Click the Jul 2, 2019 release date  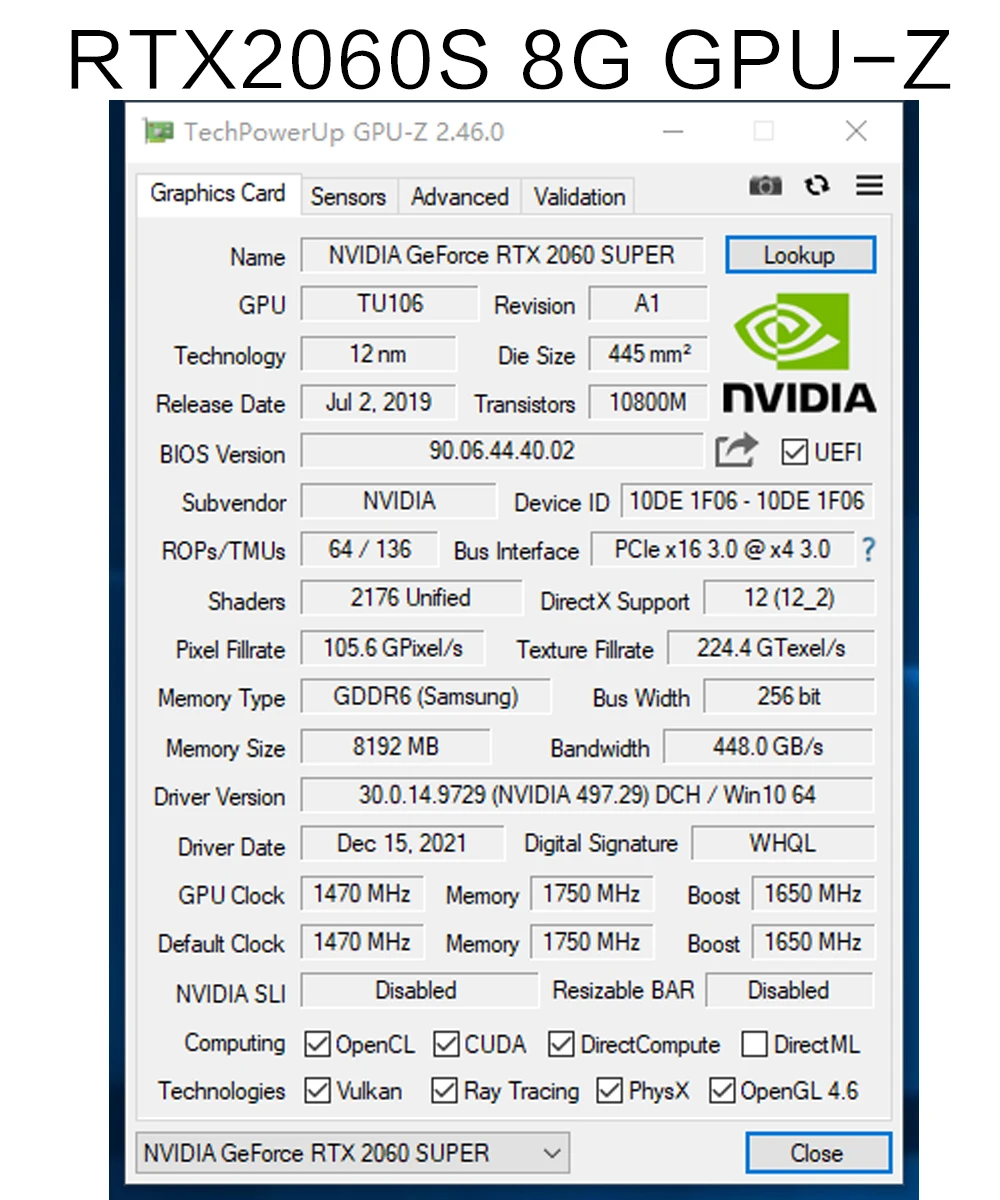click(x=378, y=402)
